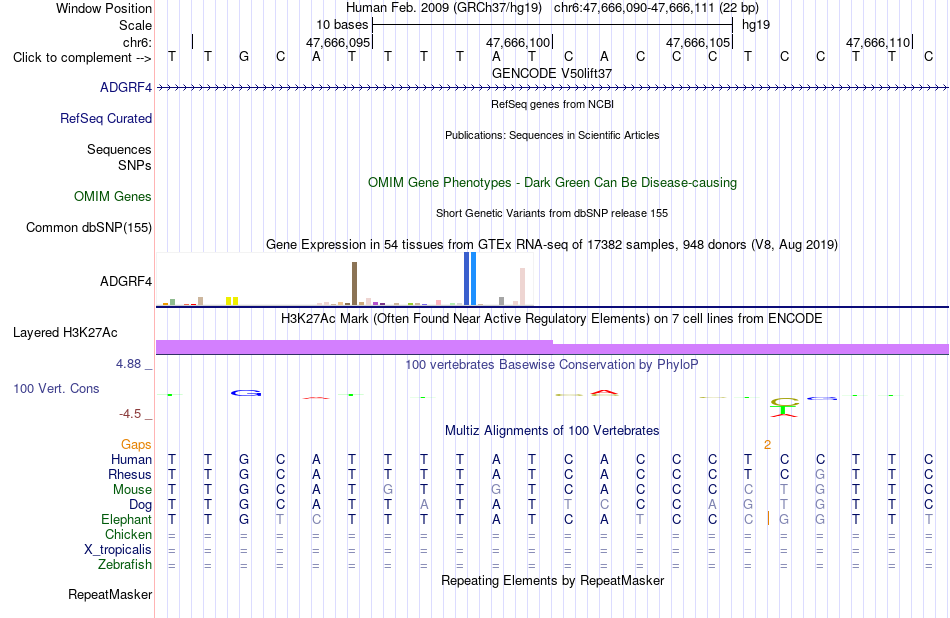The width and height of the screenshot is (950, 618).
Task: Click the red A PhyloP conservation letter
Action: pos(604,393)
